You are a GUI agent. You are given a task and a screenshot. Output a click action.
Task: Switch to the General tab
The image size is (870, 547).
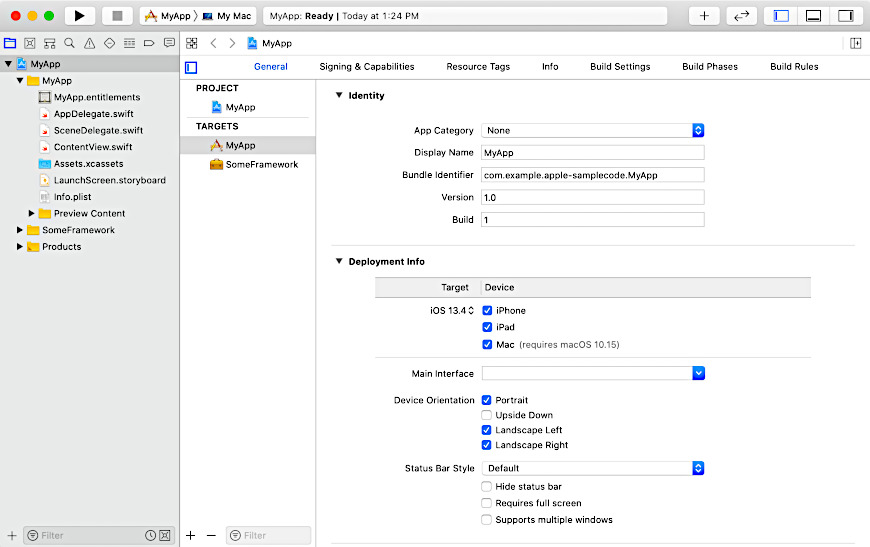271,67
